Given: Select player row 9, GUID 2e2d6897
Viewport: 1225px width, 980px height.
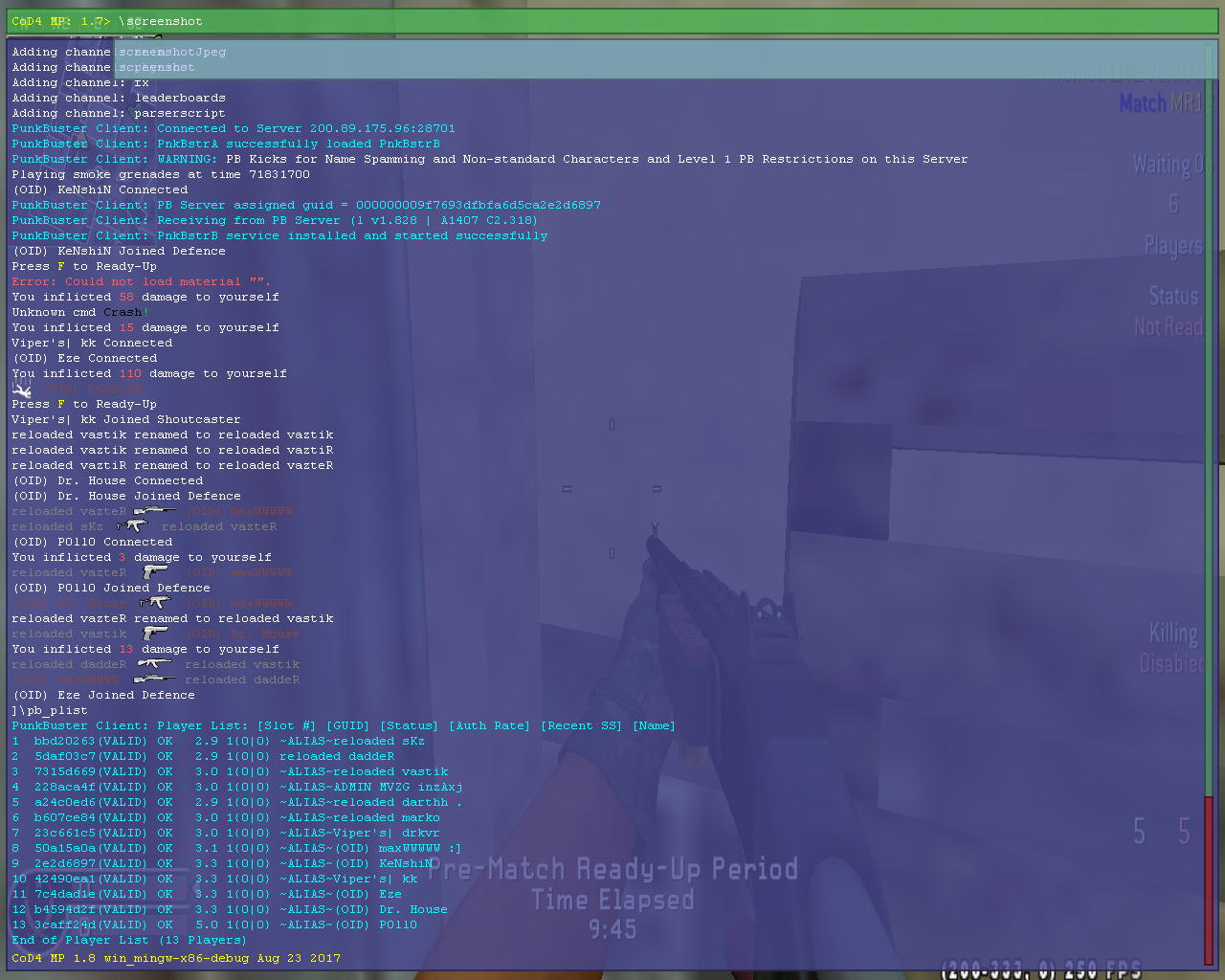Looking at the screenshot, I should pyautogui.click(x=222, y=863).
